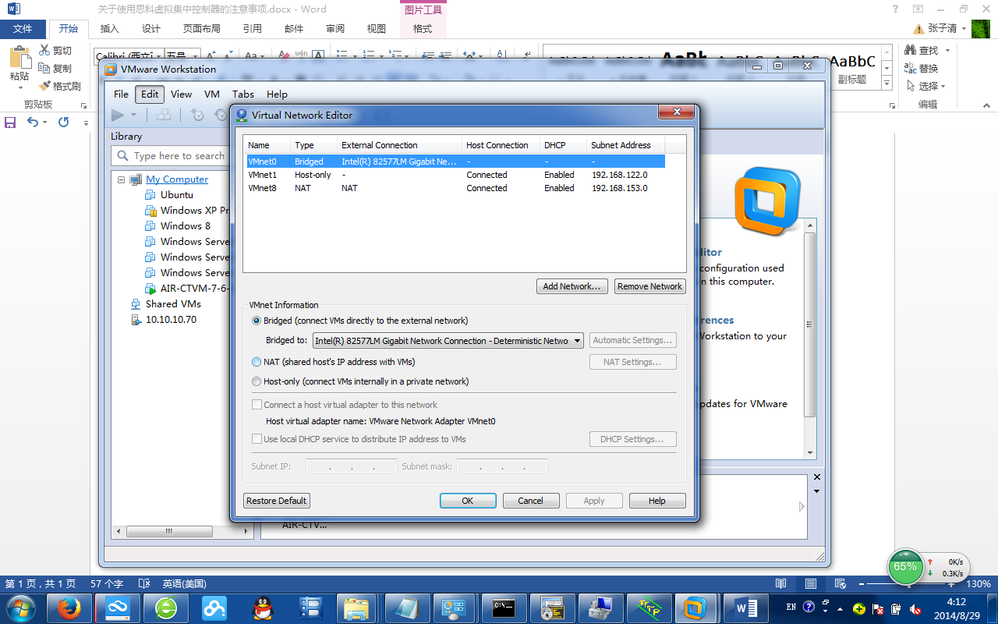
Task: Open Windows Explorer folder icon in taskbar
Action: (x=356, y=608)
